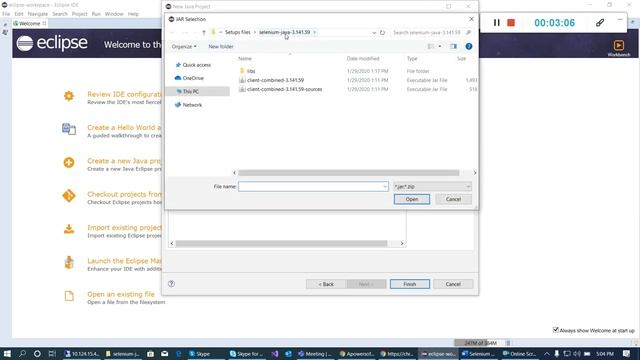Select client-combined-3.141.59 jar file
The width and height of the screenshot is (640, 360).
[275, 80]
